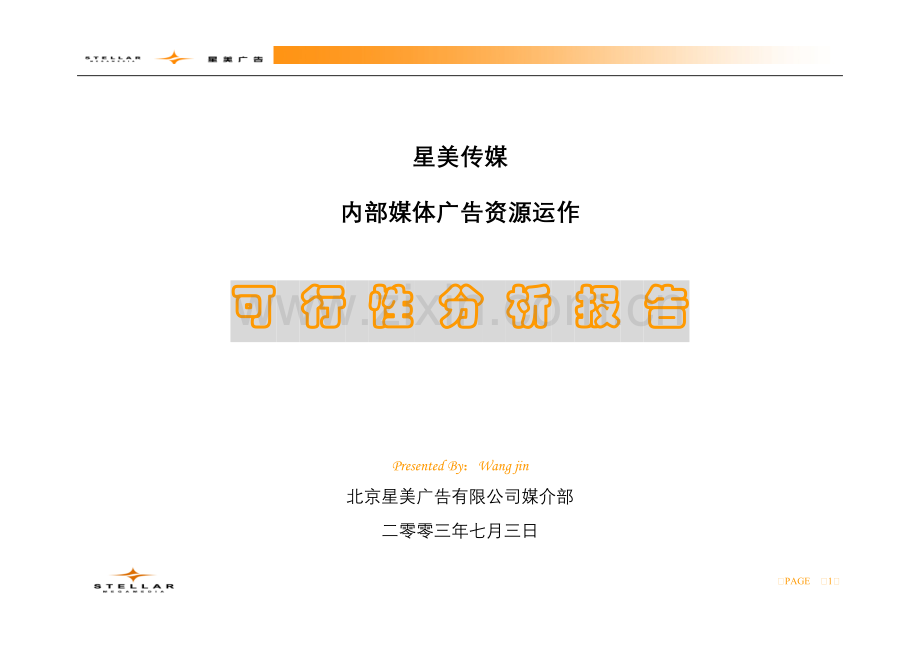Click the orange outlined 报 character

[597, 306]
